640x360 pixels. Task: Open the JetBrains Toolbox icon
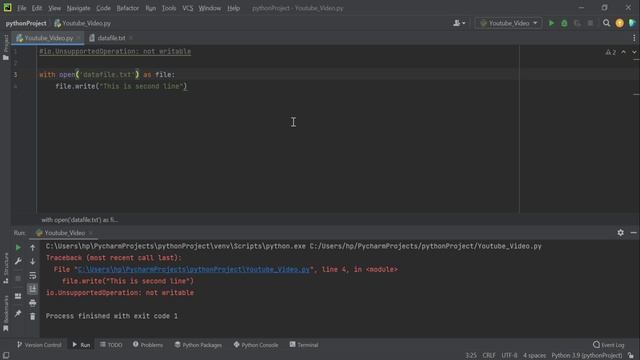[632, 23]
